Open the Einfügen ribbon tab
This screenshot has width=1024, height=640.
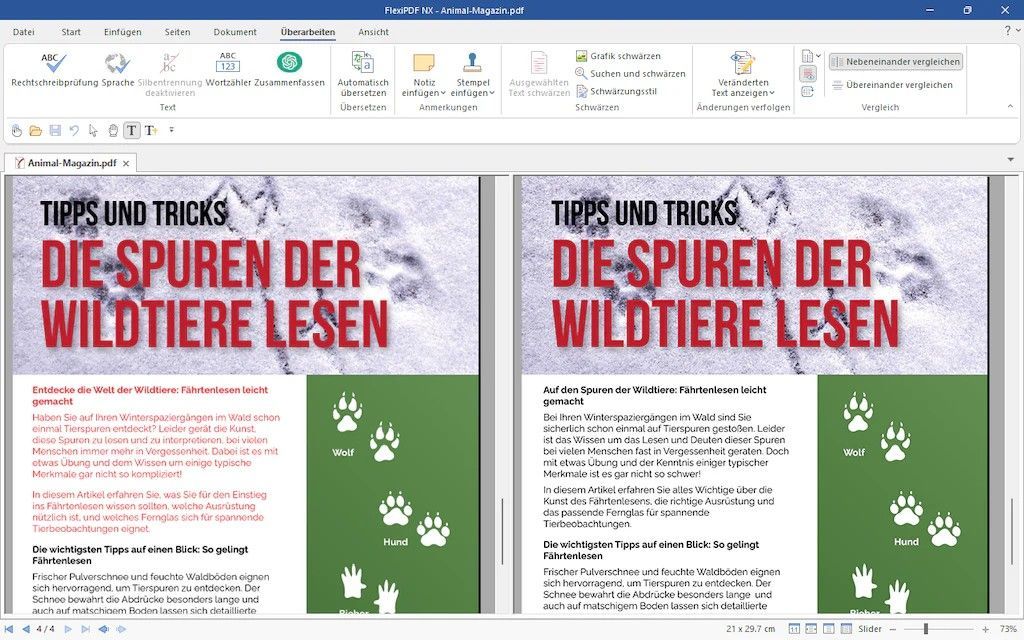point(122,32)
